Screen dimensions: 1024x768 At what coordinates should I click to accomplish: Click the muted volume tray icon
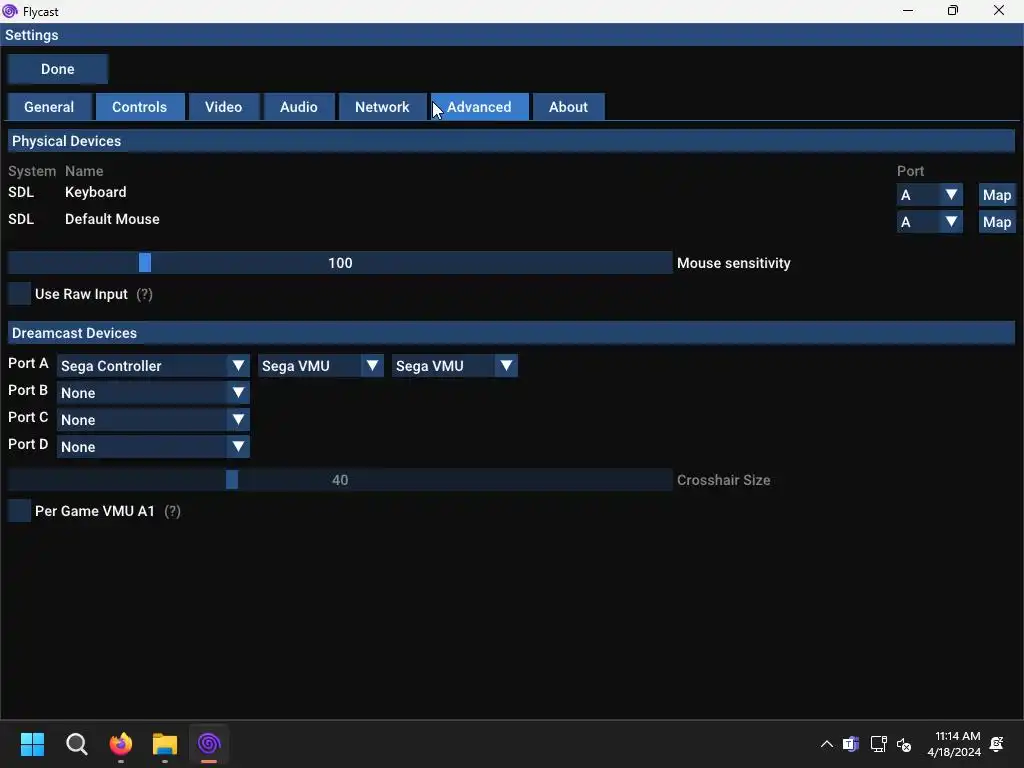tap(904, 744)
